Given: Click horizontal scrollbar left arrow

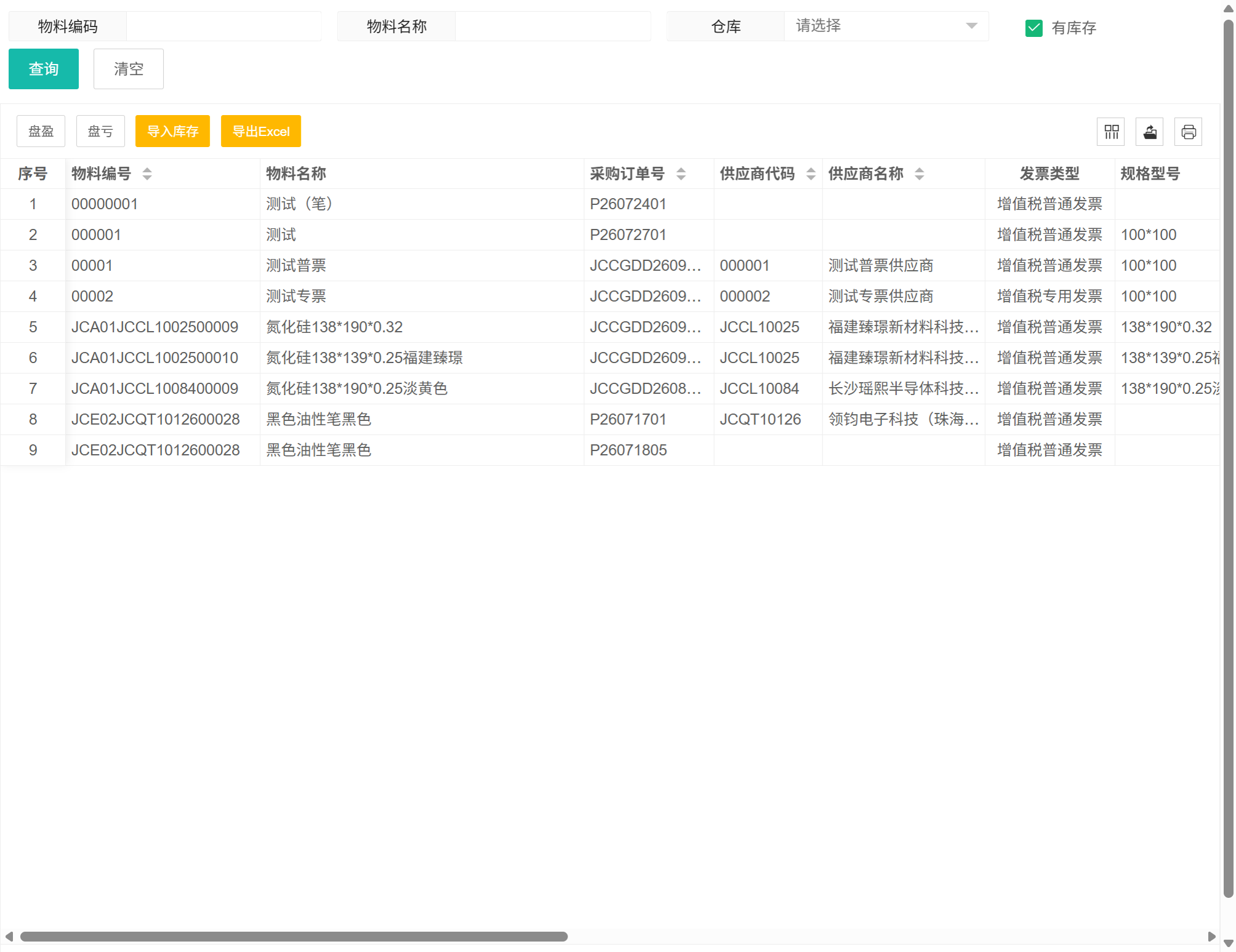Looking at the screenshot, I should tap(9, 937).
